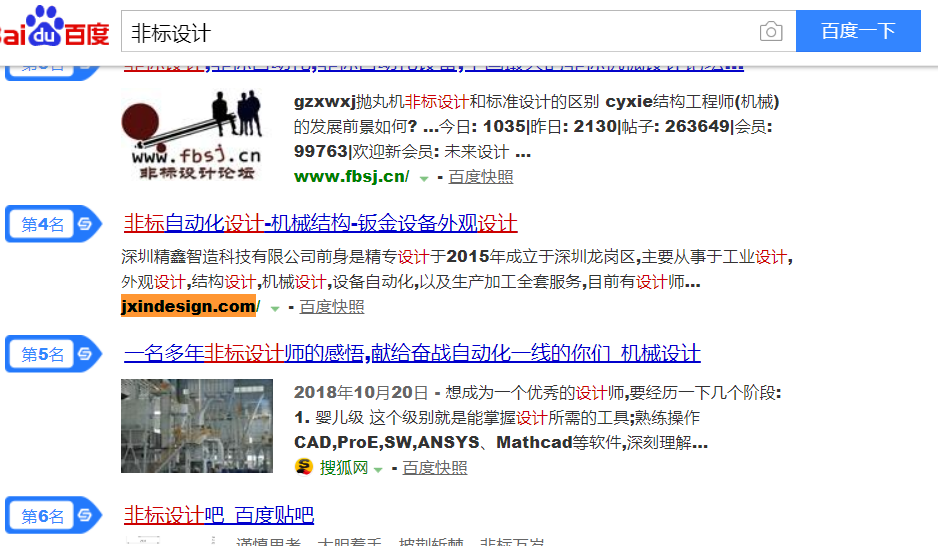Click the swirl icon in 第5名 badge

[84, 353]
